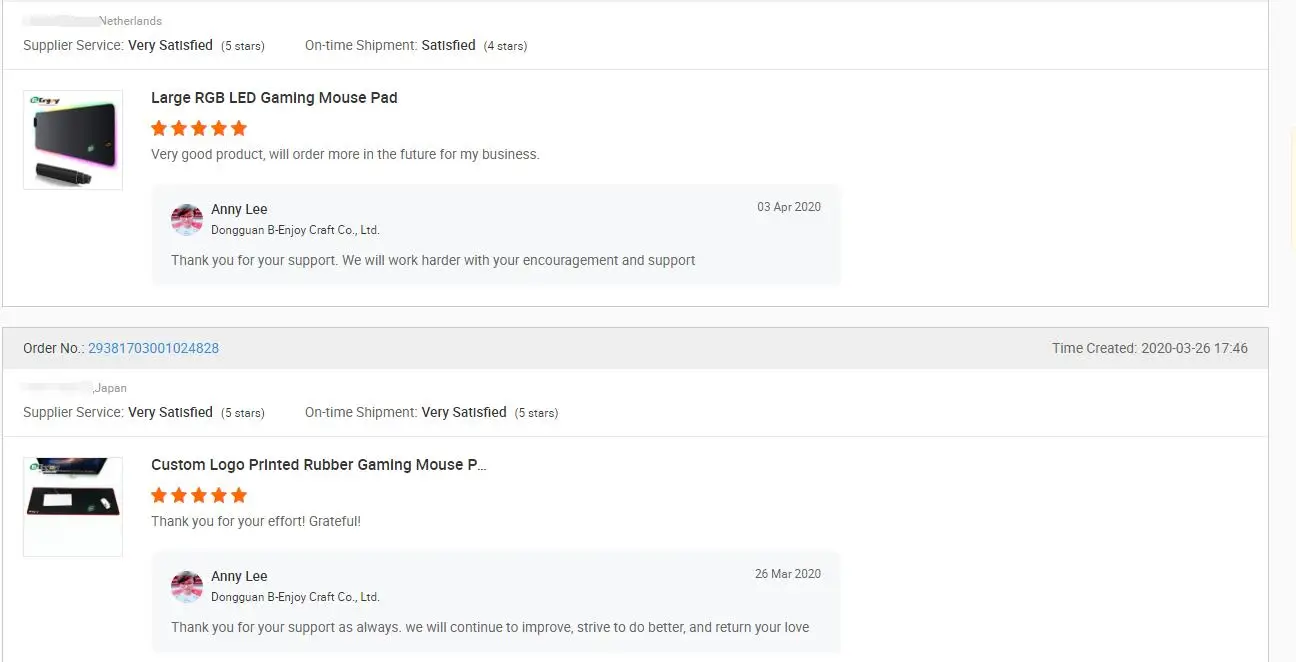The height and width of the screenshot is (662, 1296).
Task: Click the 26 Mar 2020 reply date
Action: click(x=787, y=574)
